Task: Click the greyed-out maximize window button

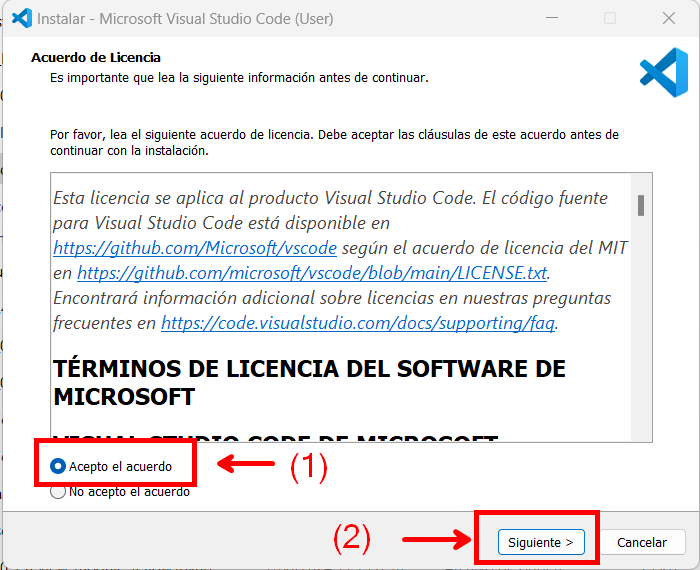Action: tap(610, 18)
